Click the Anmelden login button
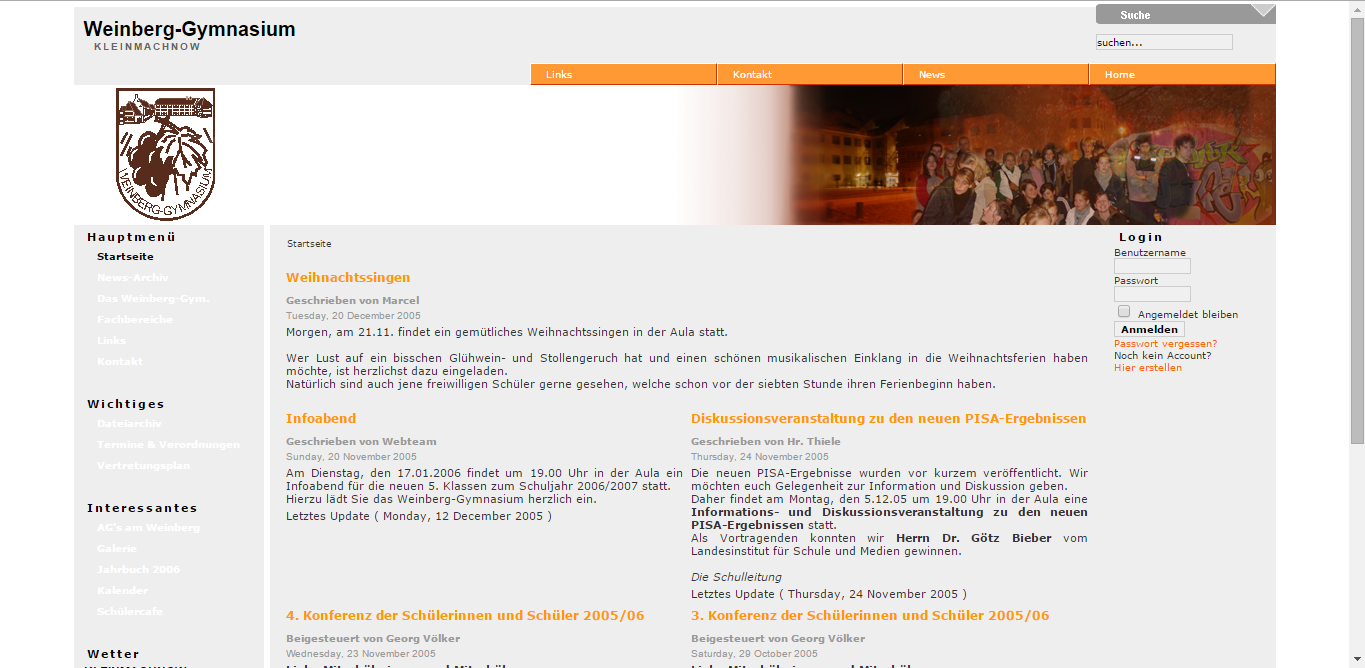This screenshot has height=668, width=1365. pos(1149,329)
